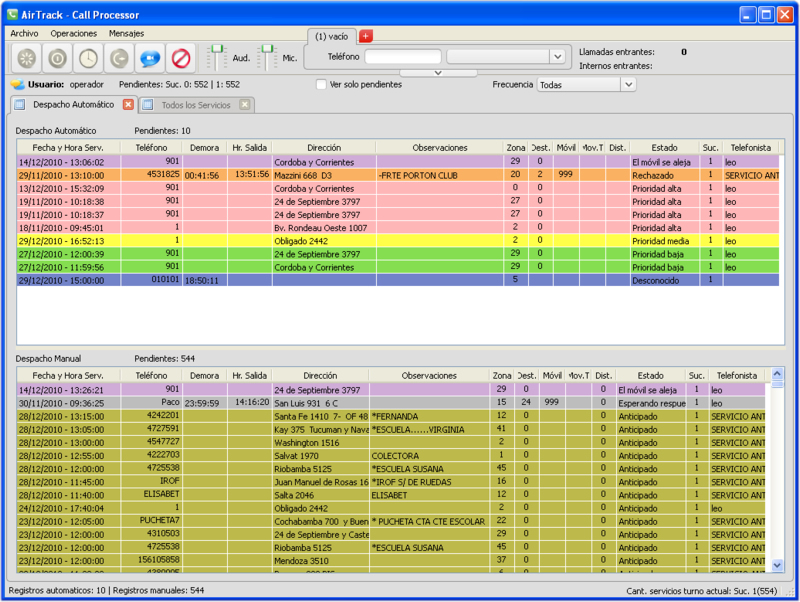Sort automatic list by Fecha y Hora Serv.
This screenshot has width=800, height=602.
[68, 148]
